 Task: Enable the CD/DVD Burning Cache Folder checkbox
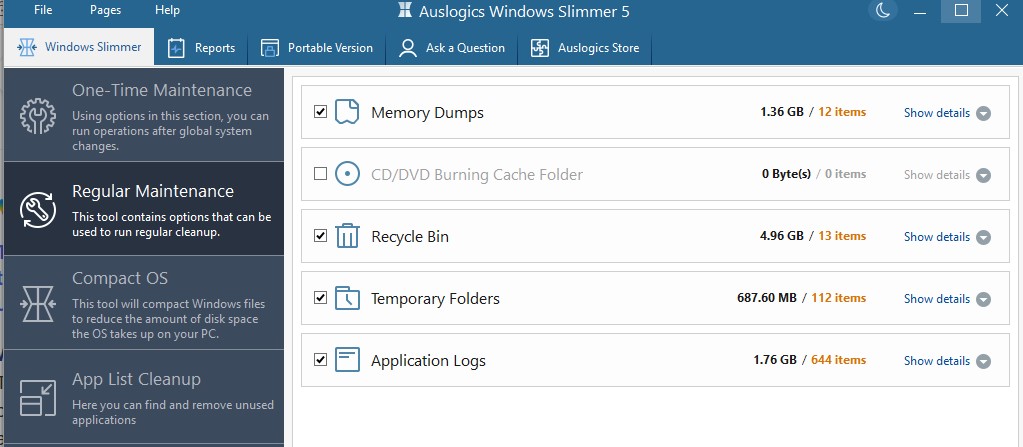coord(320,174)
